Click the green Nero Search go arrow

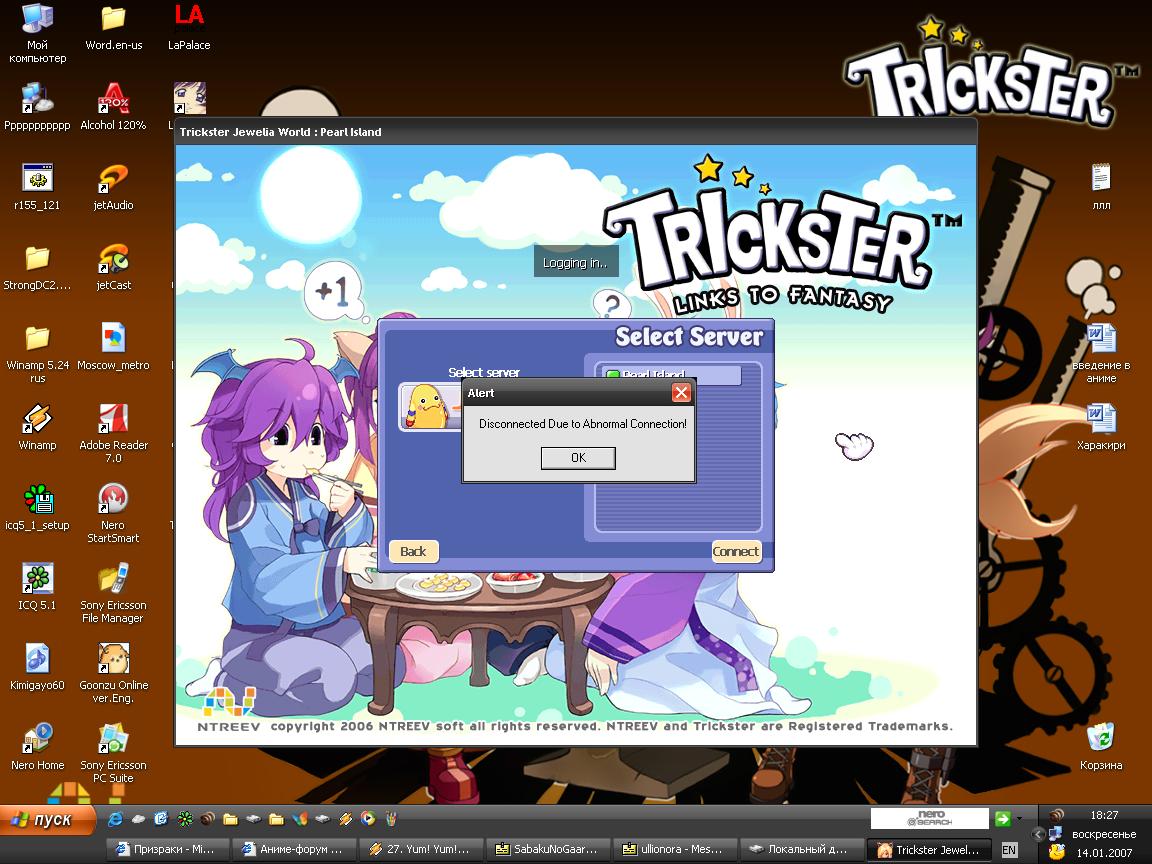click(x=1002, y=818)
